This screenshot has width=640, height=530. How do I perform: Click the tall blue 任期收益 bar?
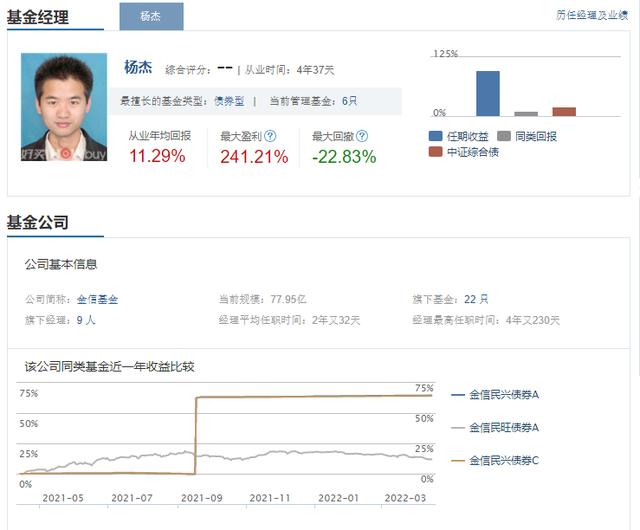point(487,93)
